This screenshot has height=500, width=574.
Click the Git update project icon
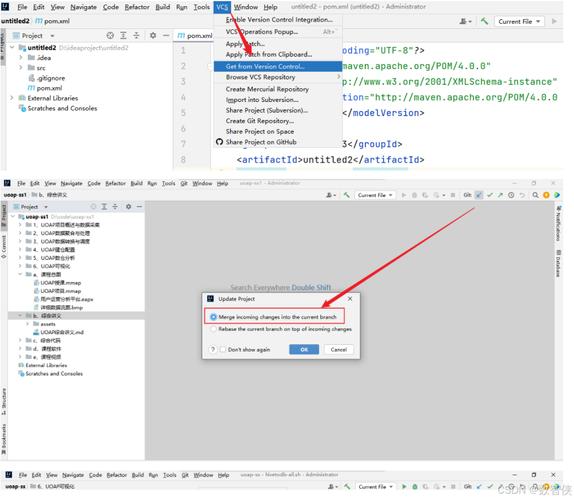pyautogui.click(x=479, y=195)
